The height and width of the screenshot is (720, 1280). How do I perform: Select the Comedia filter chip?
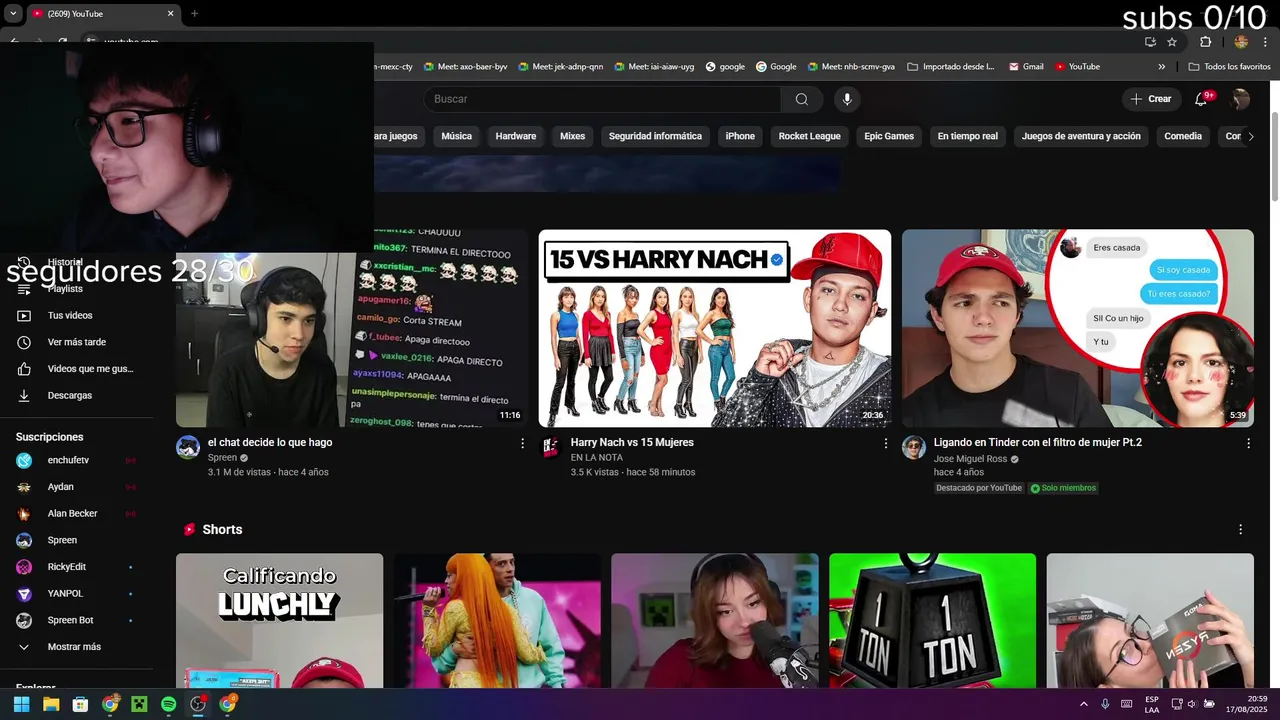point(1183,136)
